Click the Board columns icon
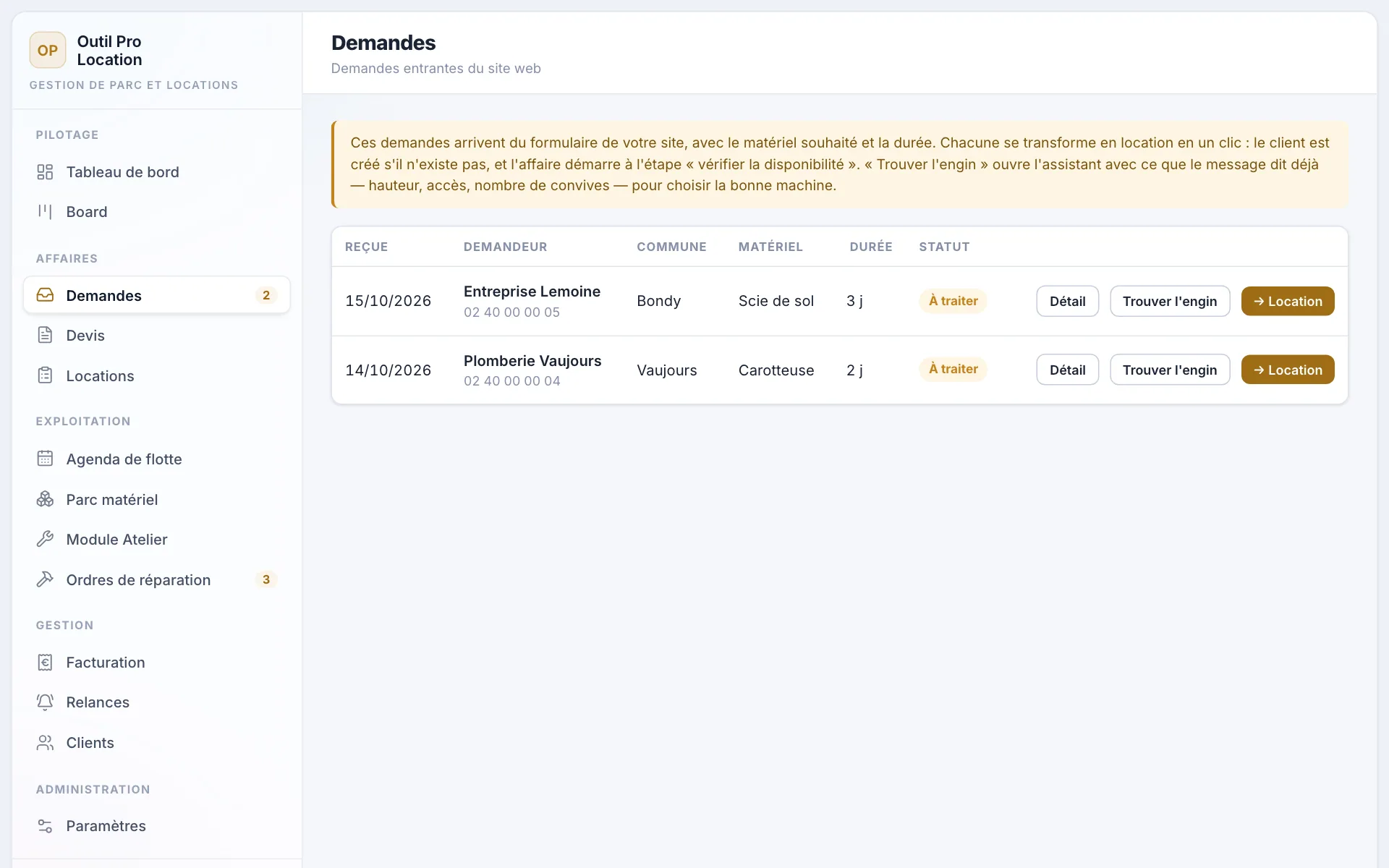 coord(45,212)
